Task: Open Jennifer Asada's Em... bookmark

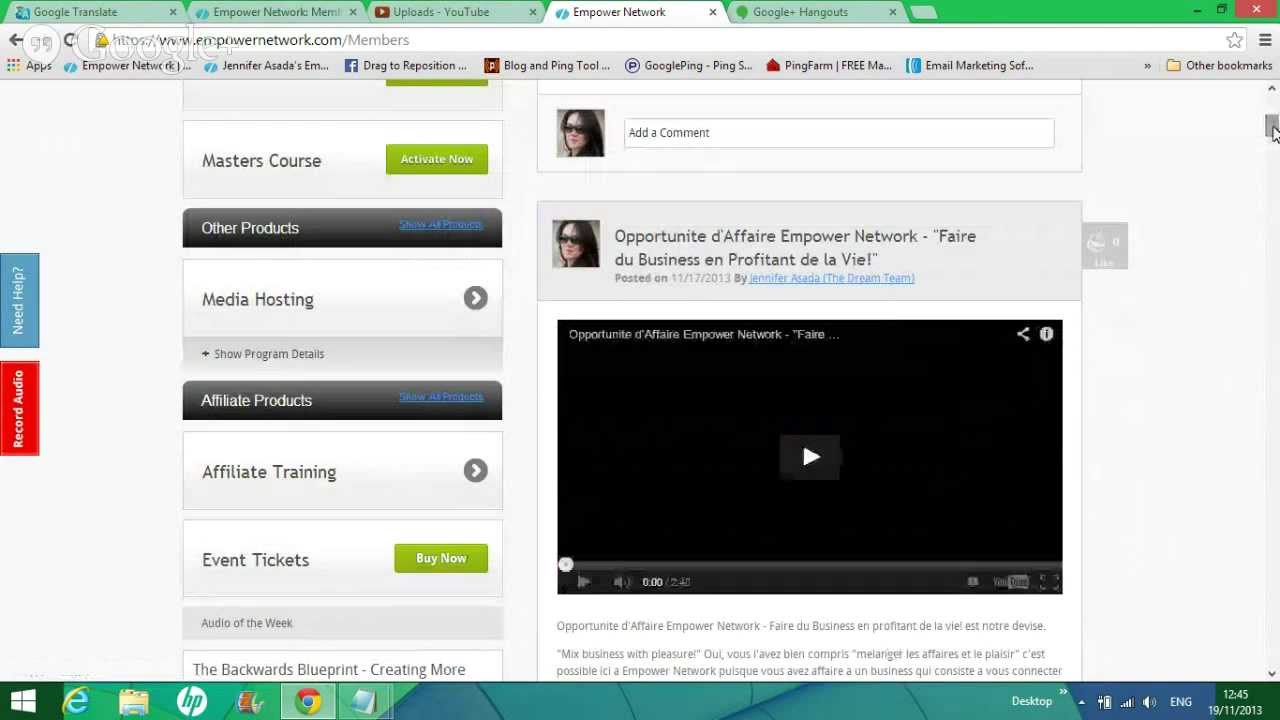Action: point(266,65)
